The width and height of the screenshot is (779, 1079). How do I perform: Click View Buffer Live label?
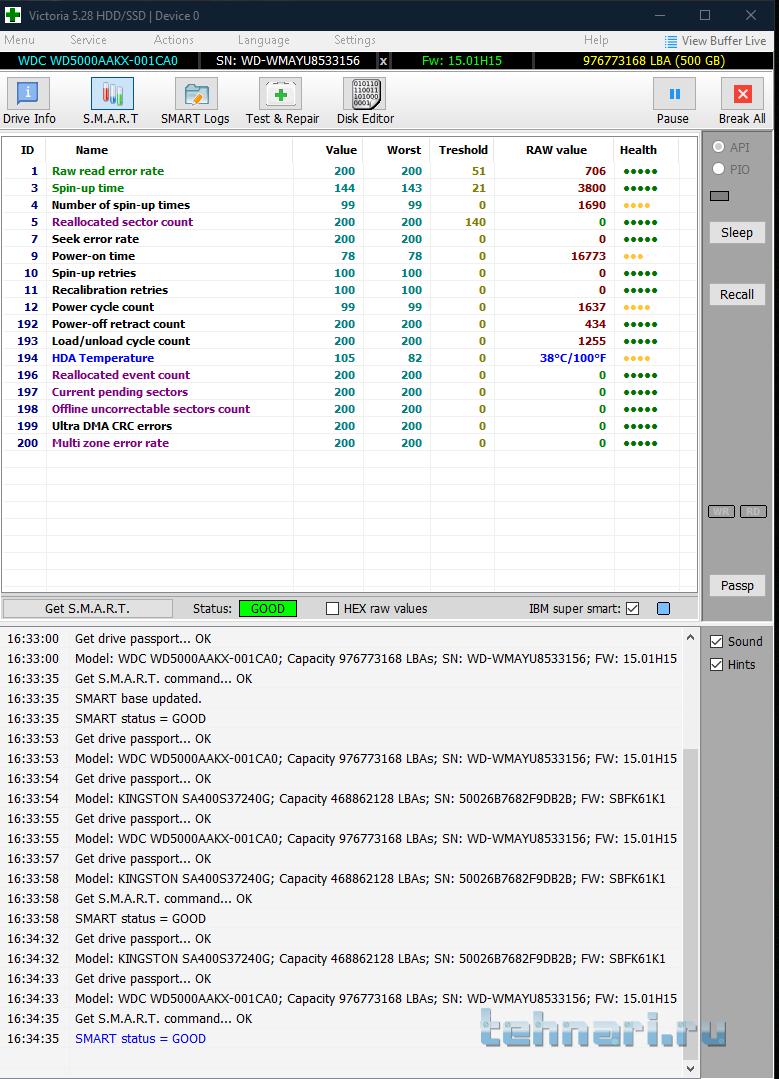[x=723, y=41]
